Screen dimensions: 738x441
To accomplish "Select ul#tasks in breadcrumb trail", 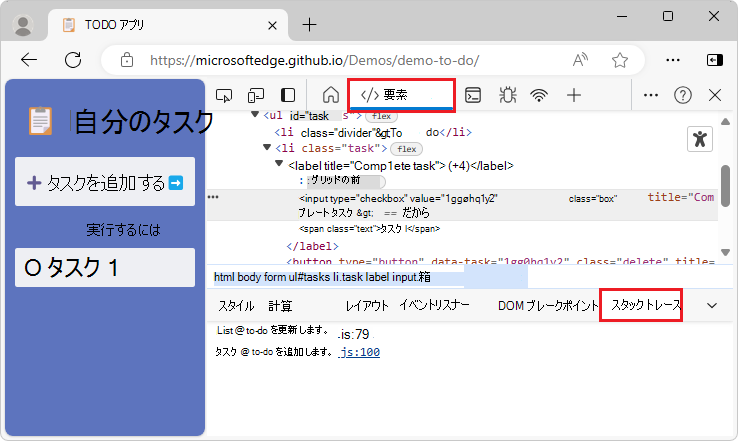I will (x=309, y=277).
